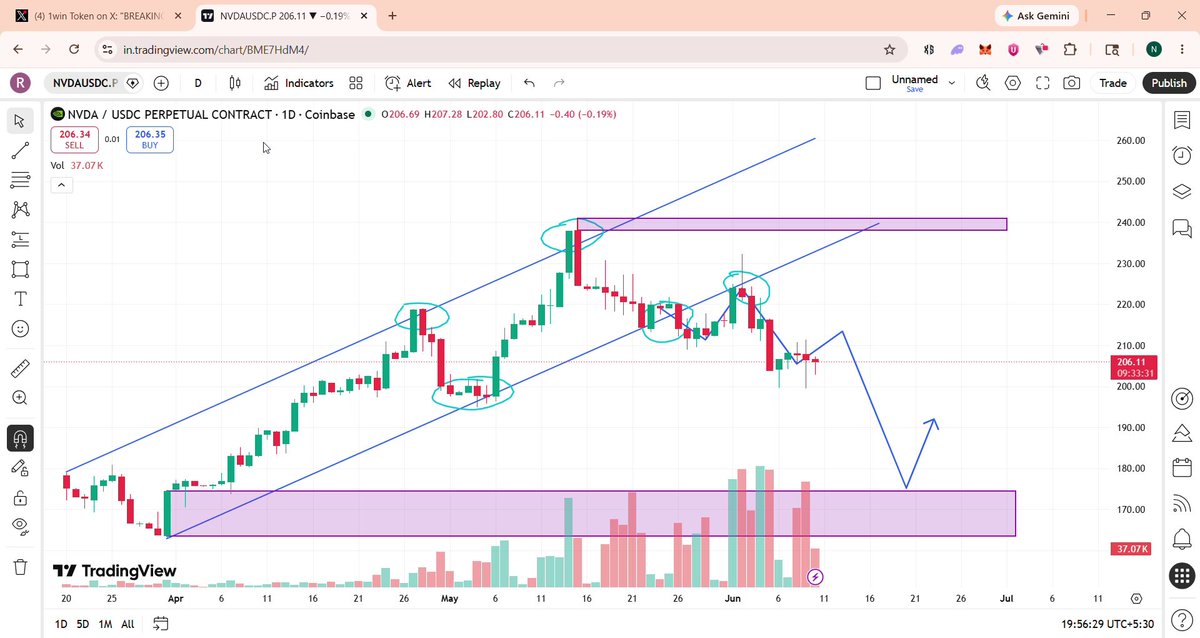Undo the last chart action
This screenshot has height=638, width=1200.
[x=529, y=83]
